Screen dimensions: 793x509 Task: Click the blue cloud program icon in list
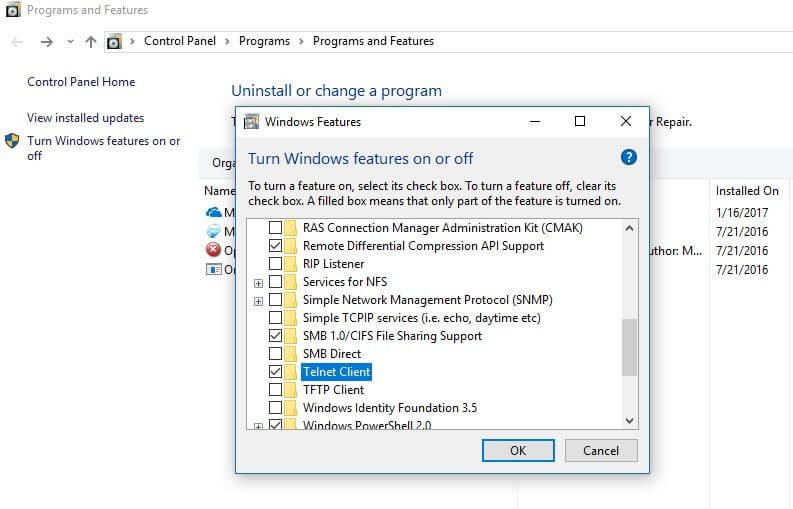pos(213,213)
